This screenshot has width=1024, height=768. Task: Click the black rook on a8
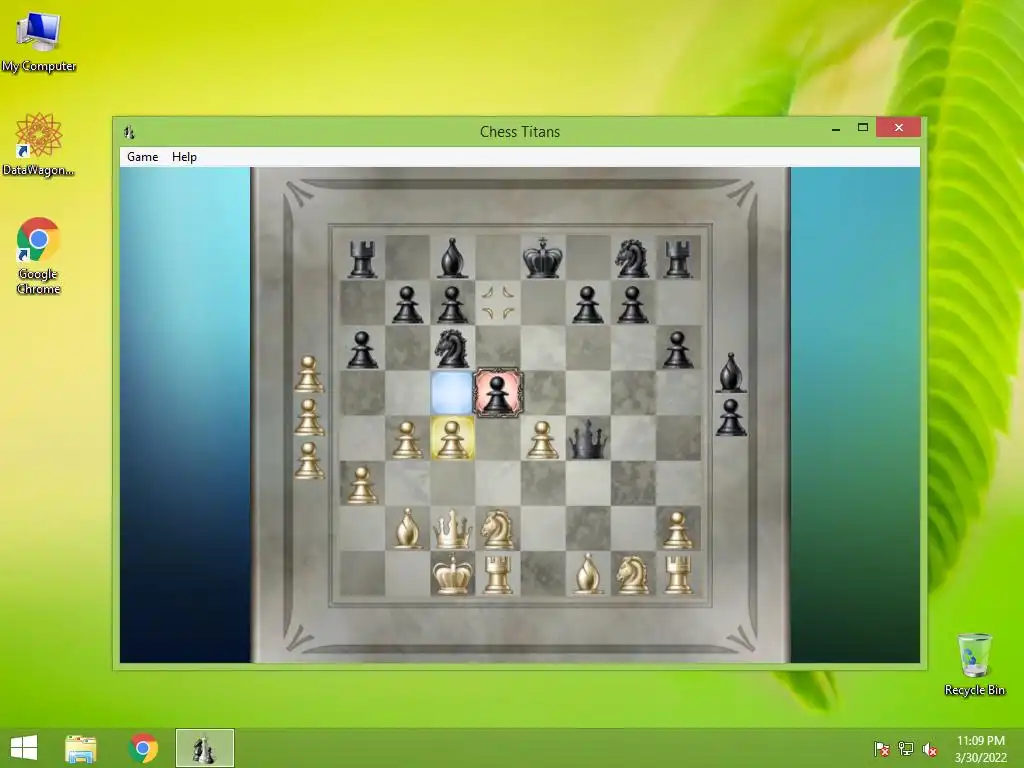pos(362,259)
